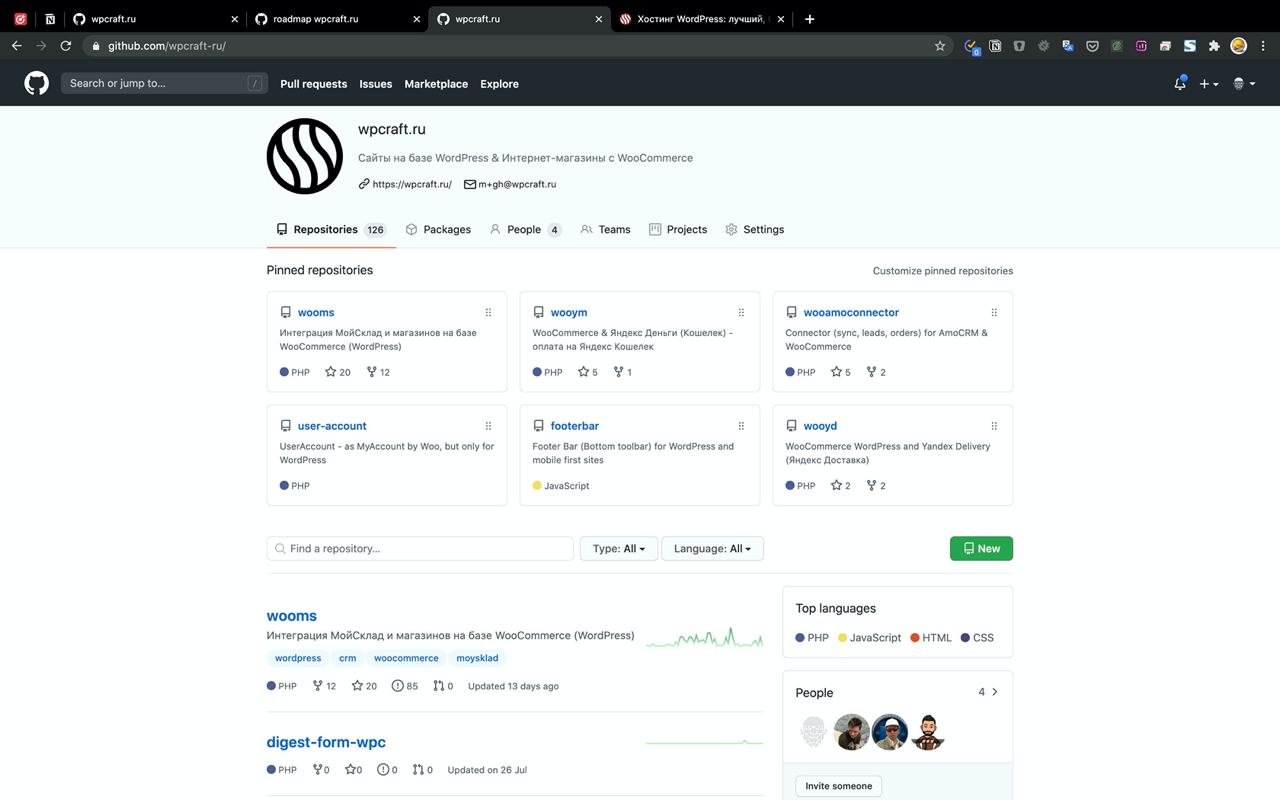Screen dimensions: 1280x800
Task: Click the last bearded member avatar
Action: click(x=927, y=732)
